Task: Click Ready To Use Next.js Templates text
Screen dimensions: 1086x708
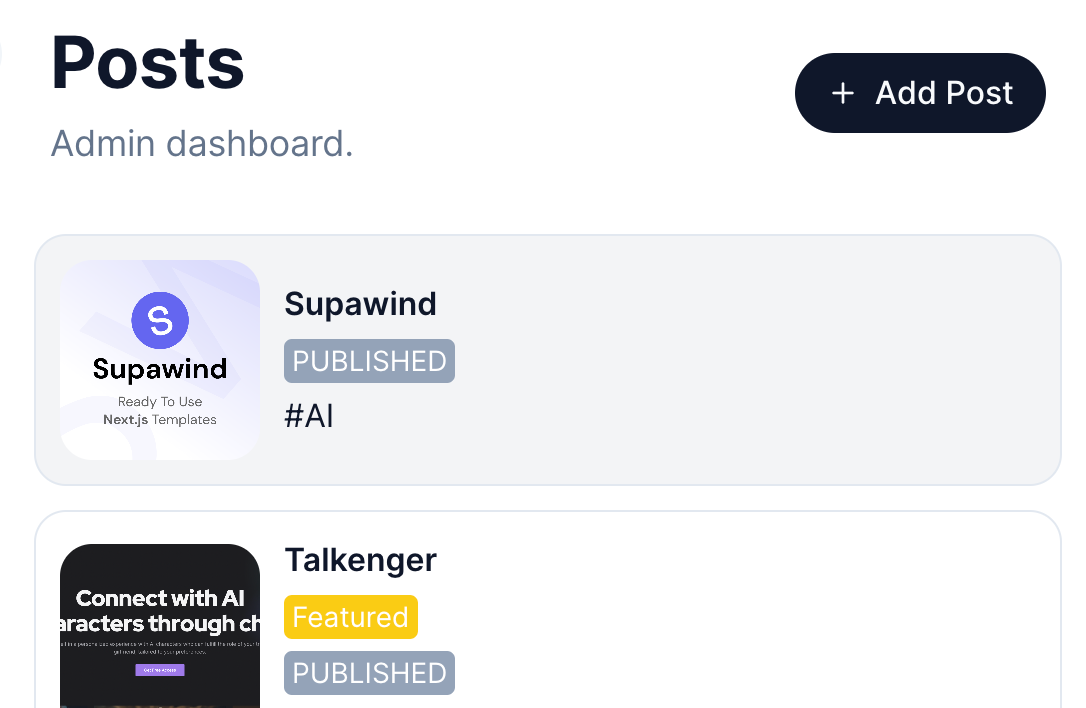Action: (160, 411)
